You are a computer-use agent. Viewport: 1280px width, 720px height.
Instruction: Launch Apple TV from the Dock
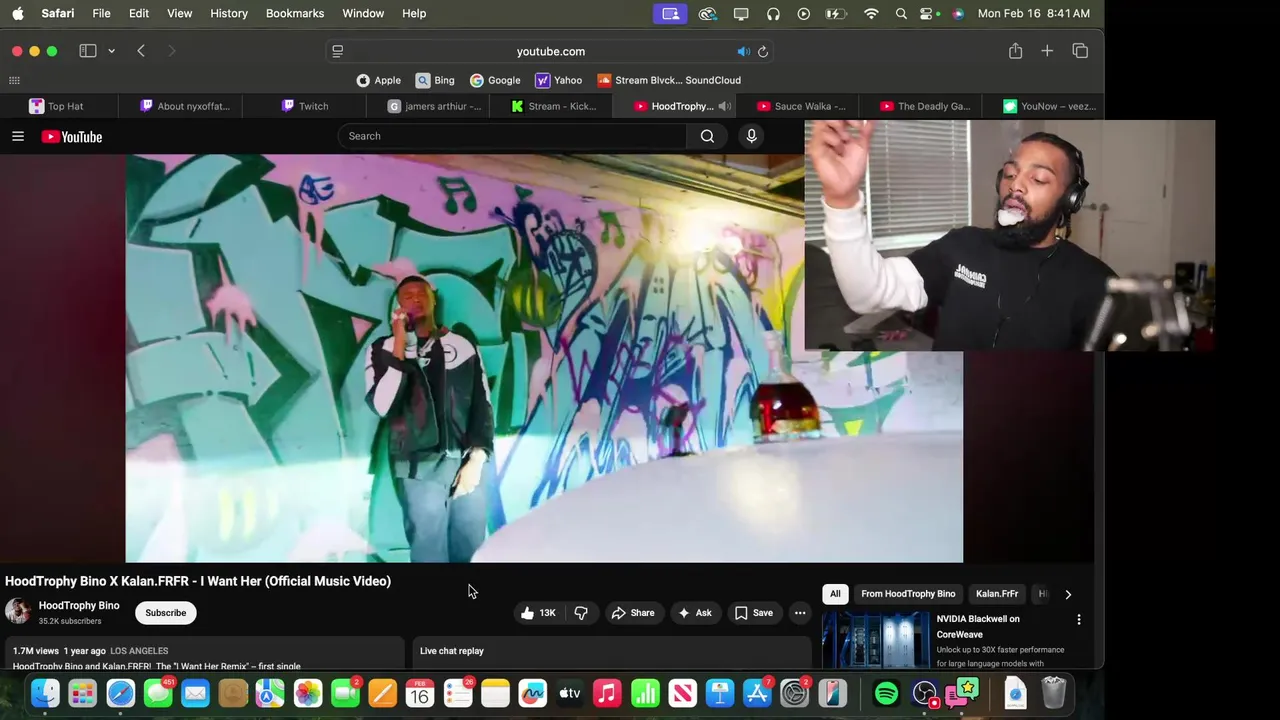click(570, 693)
